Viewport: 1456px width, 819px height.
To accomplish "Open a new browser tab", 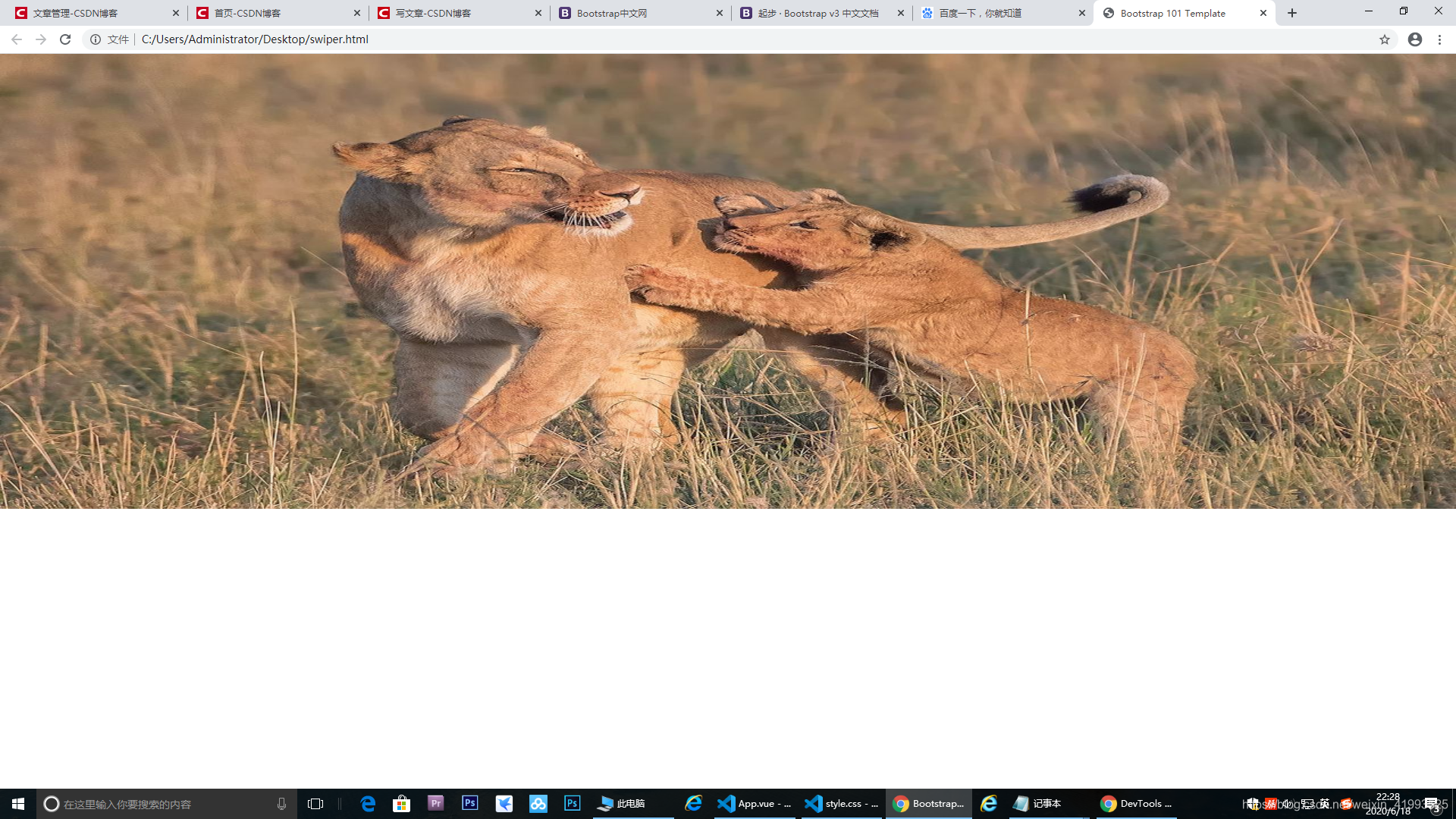I will [x=1292, y=13].
